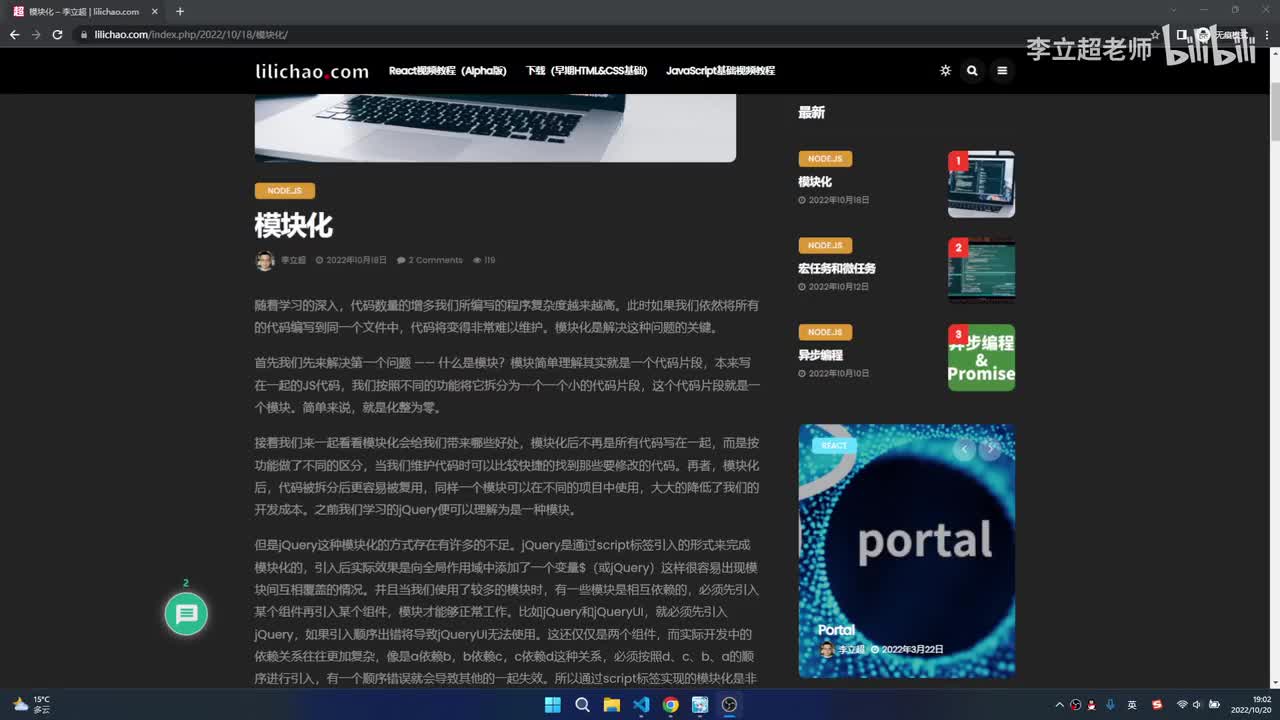Open a new browser tab
The image size is (1280, 720).
(x=180, y=12)
